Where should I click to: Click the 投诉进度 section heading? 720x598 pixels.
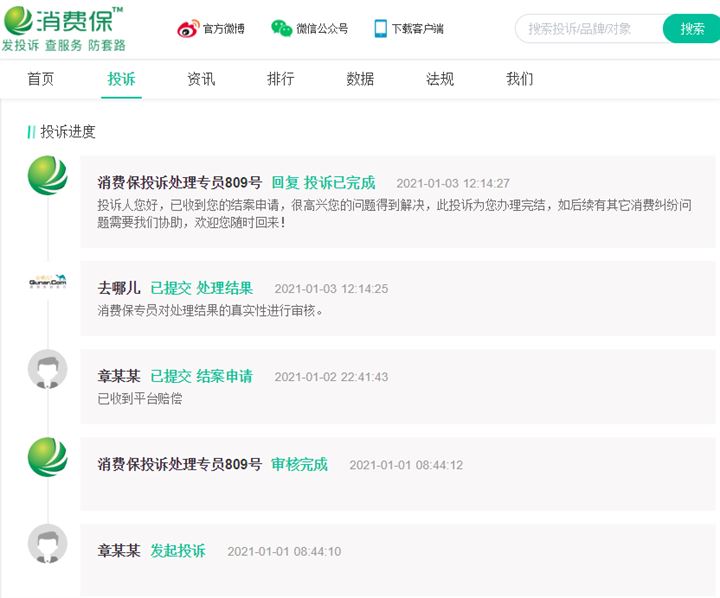68,132
